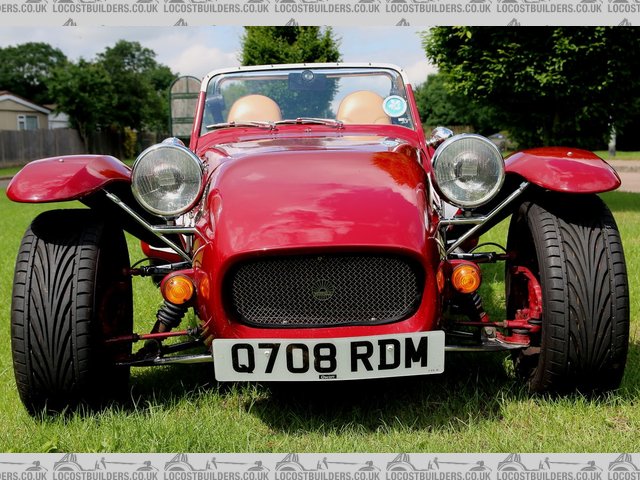Click the car's right round headlight

tap(468, 170)
